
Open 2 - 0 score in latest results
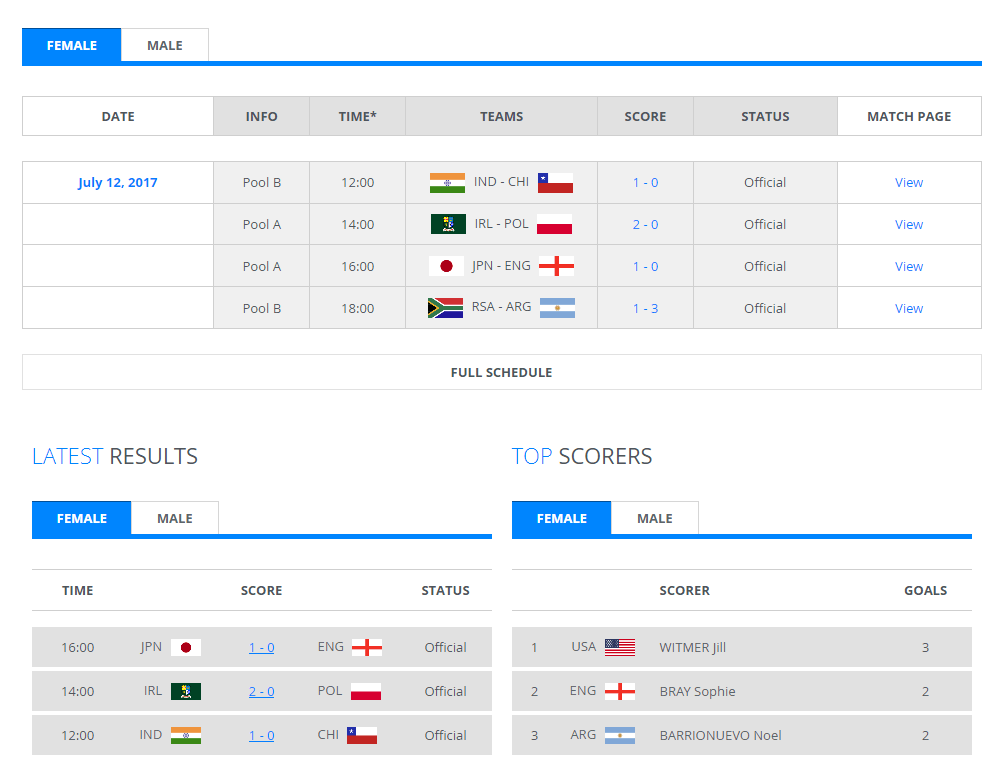261,692
